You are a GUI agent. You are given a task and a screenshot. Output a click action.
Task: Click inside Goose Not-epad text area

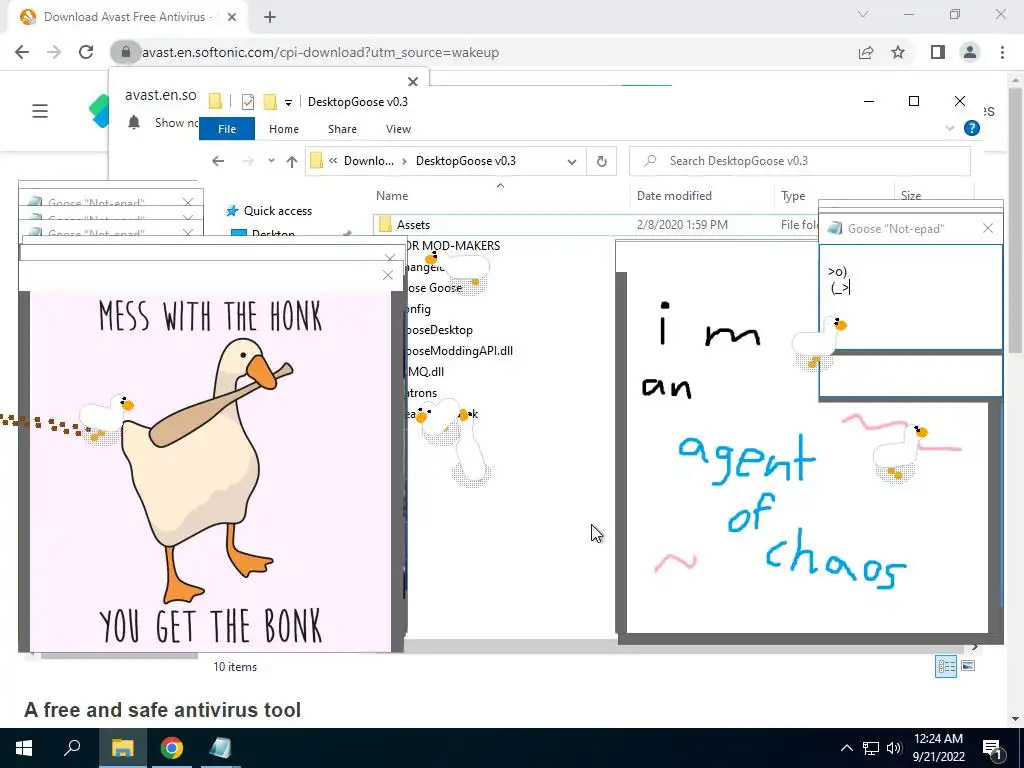[910, 298]
